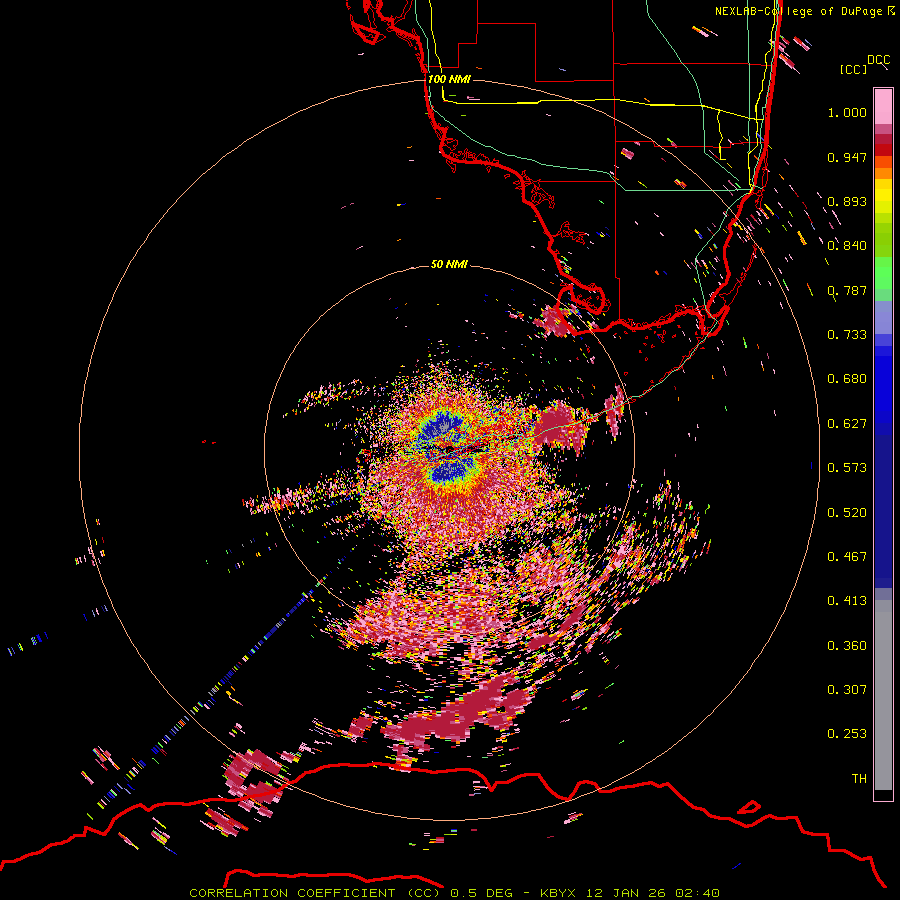Click the DCC label above the color scale
Image resolution: width=900 pixels, height=900 pixels.
click(x=879, y=60)
